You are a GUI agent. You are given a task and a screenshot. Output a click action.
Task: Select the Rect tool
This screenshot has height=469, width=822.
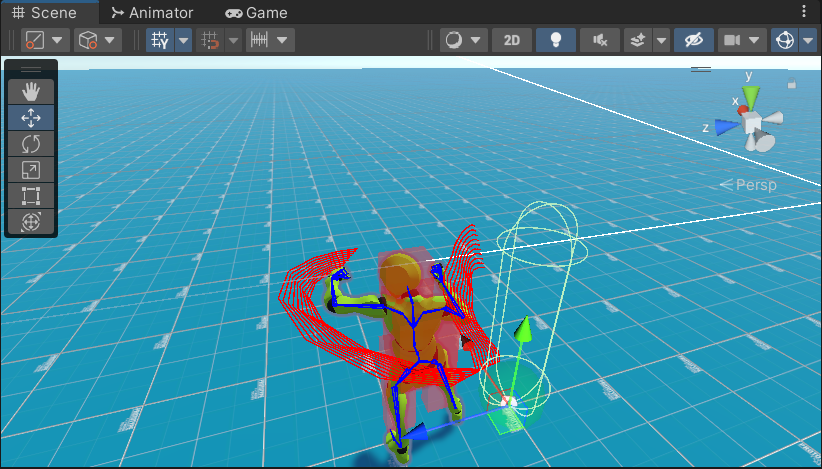tap(30, 195)
